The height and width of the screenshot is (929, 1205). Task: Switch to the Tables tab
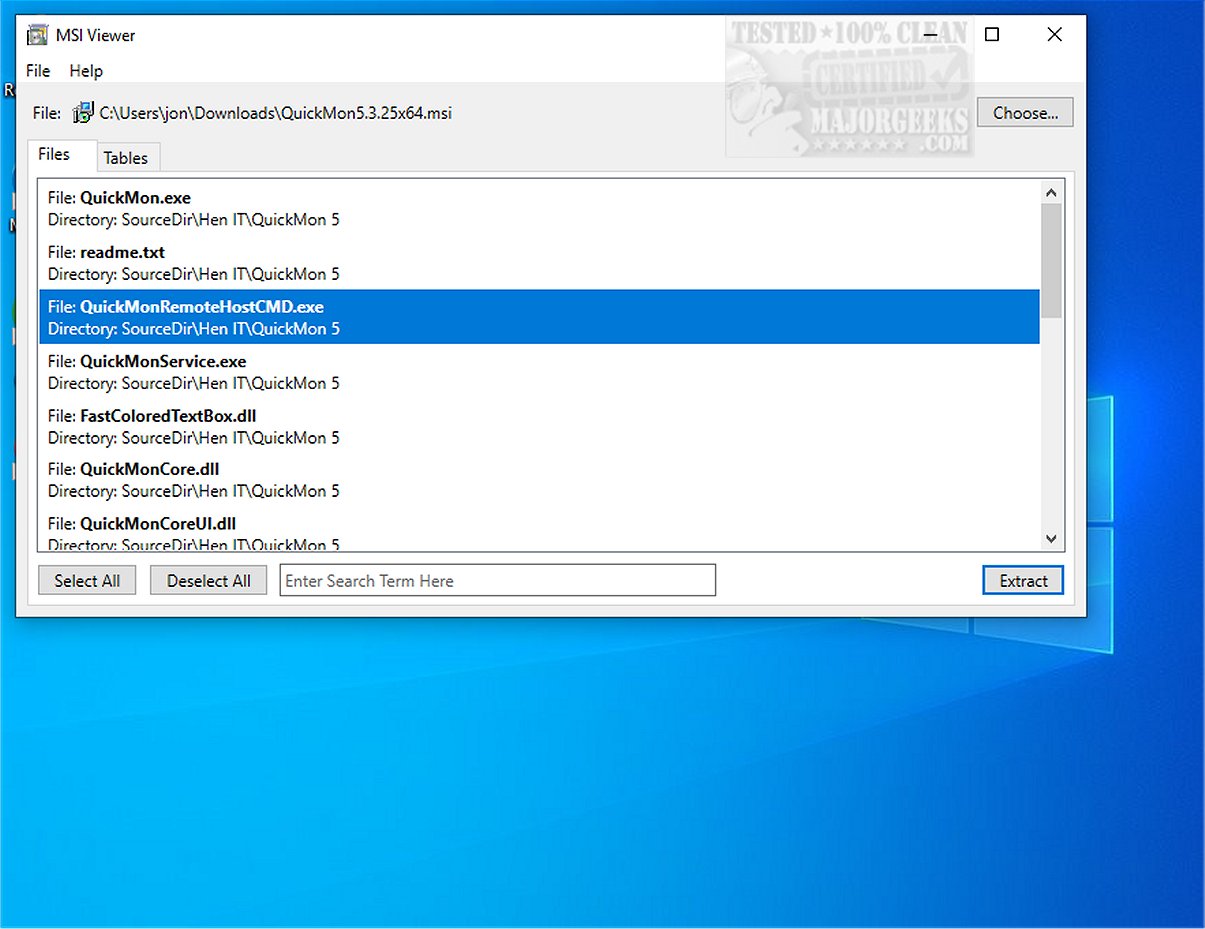point(126,158)
